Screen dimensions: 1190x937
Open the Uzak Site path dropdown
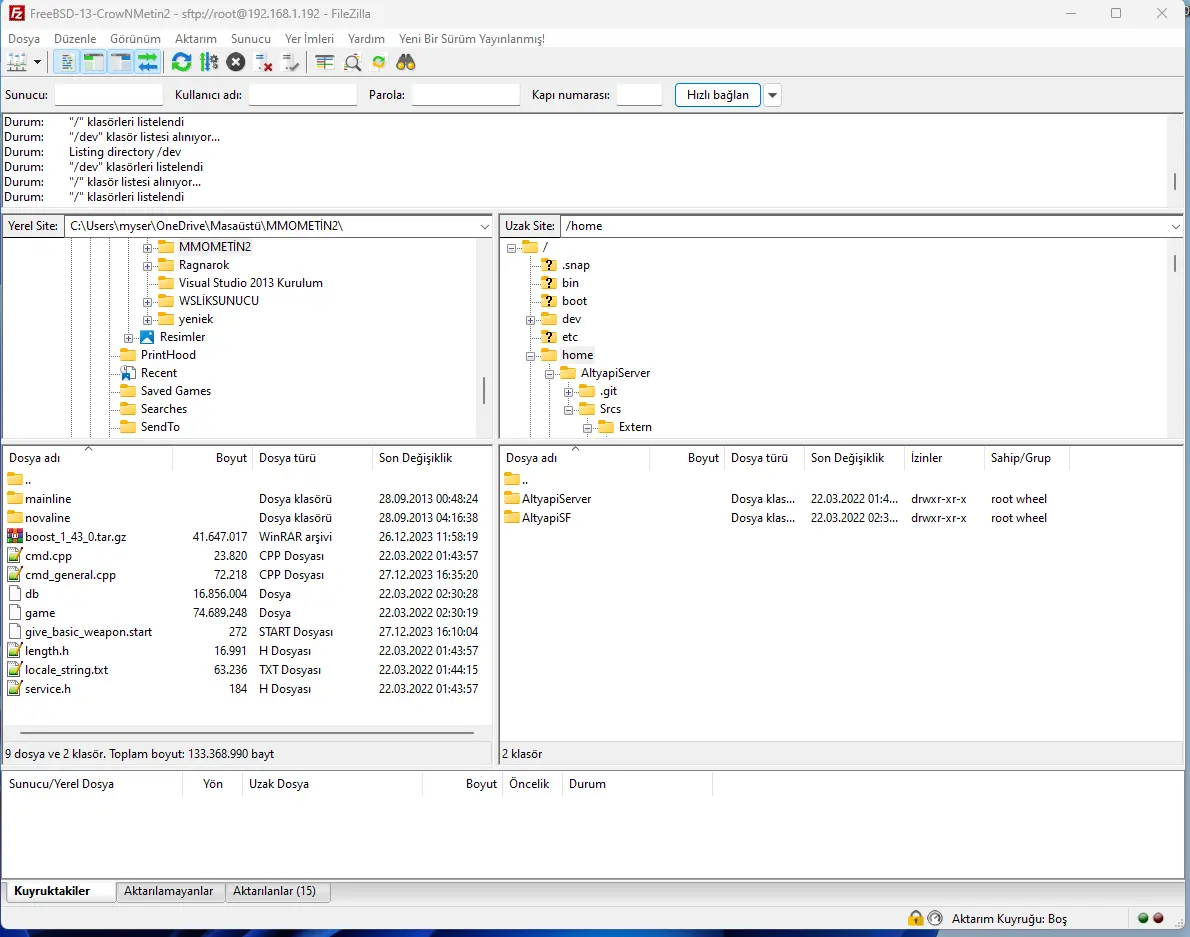click(1176, 226)
